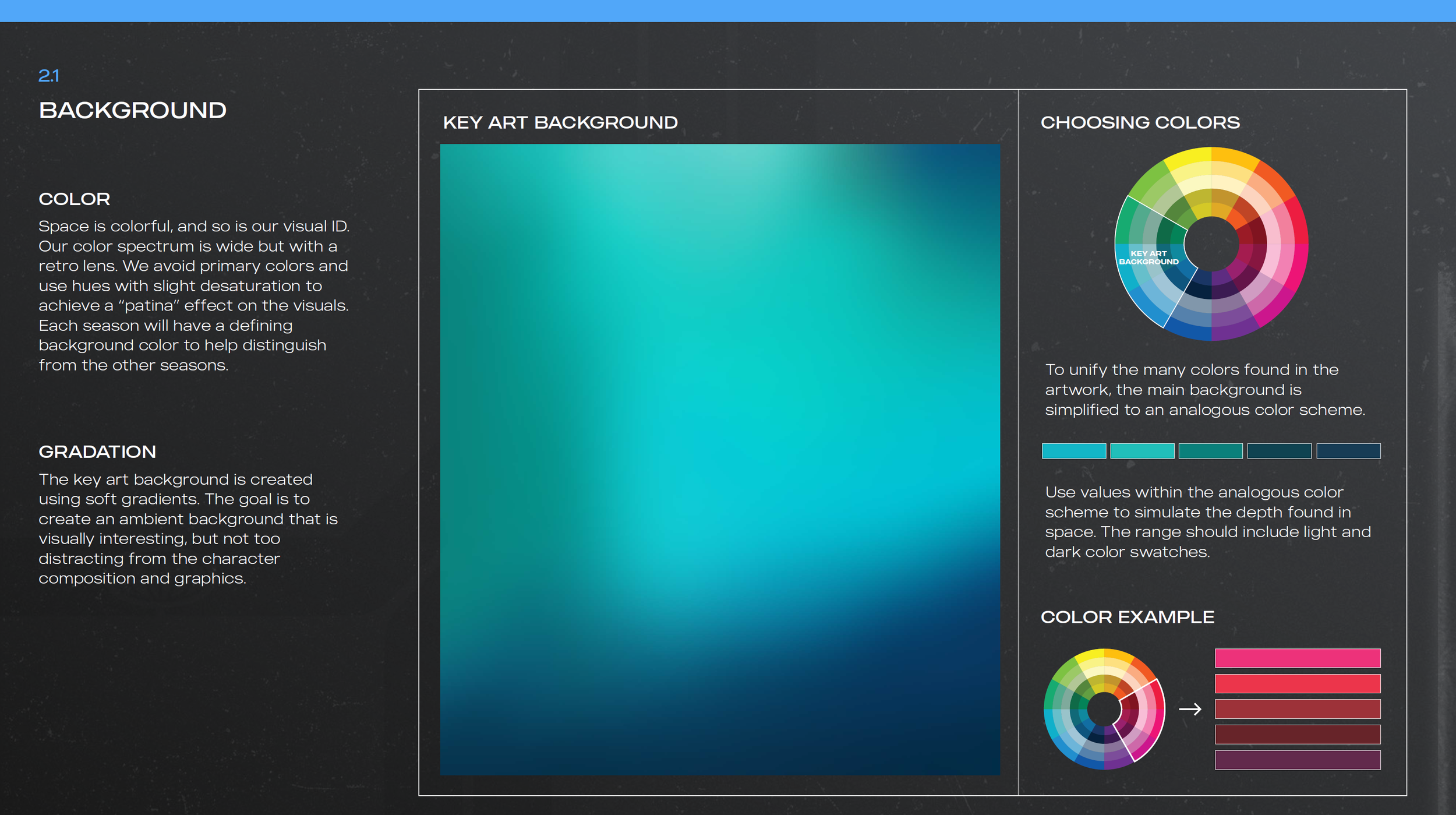This screenshot has width=1456, height=815.
Task: Select the first light teal swatch
Action: tap(1073, 451)
